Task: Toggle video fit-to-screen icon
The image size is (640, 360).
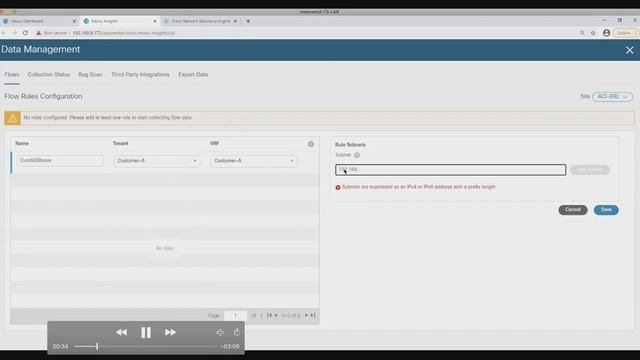Action: coord(220,333)
